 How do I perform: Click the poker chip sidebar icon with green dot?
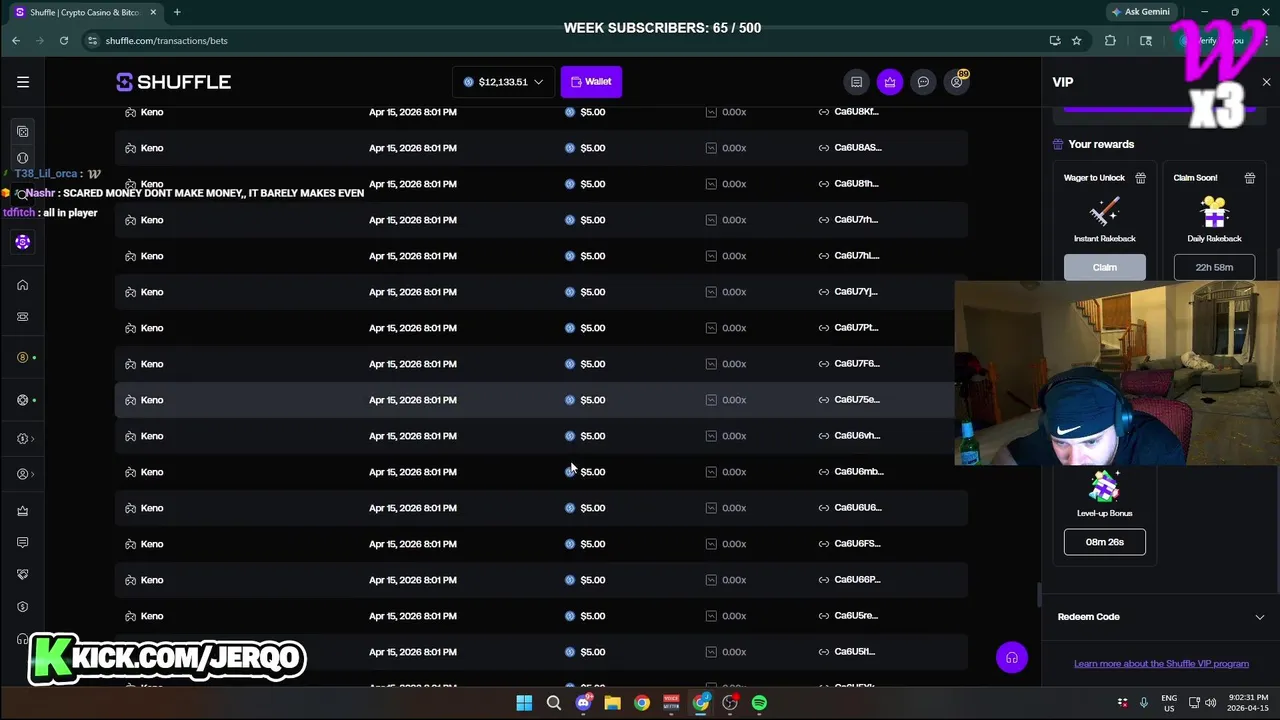point(22,400)
